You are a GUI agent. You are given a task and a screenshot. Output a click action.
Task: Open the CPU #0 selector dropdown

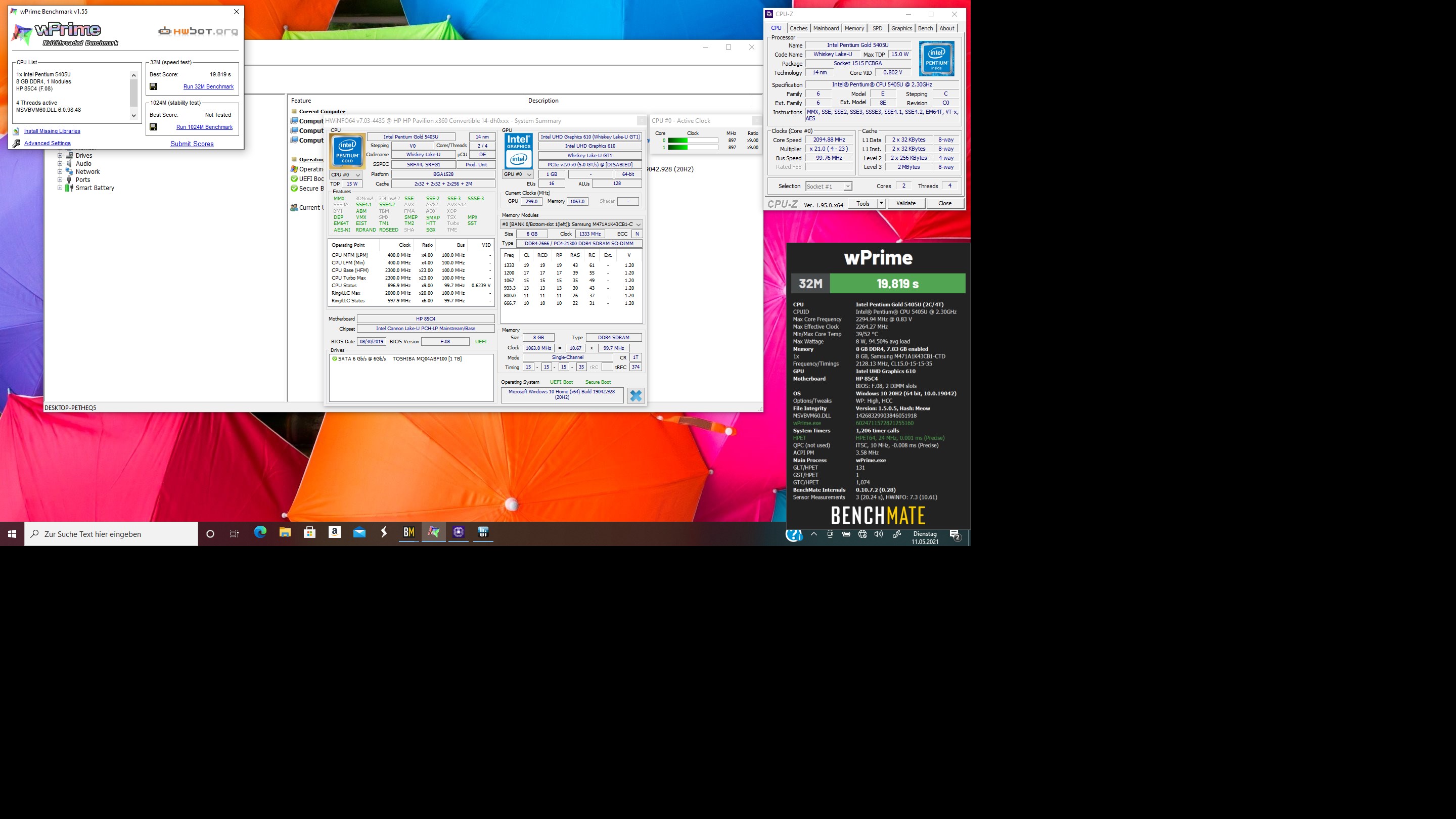[346, 174]
